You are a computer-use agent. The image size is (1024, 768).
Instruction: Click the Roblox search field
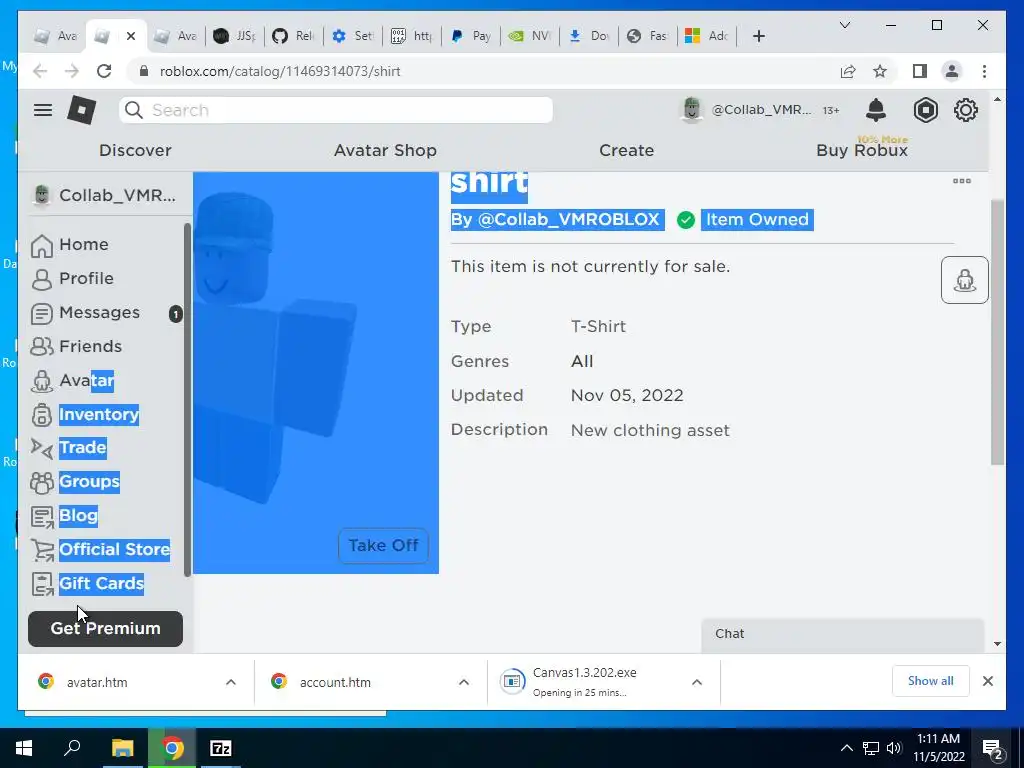pos(336,110)
